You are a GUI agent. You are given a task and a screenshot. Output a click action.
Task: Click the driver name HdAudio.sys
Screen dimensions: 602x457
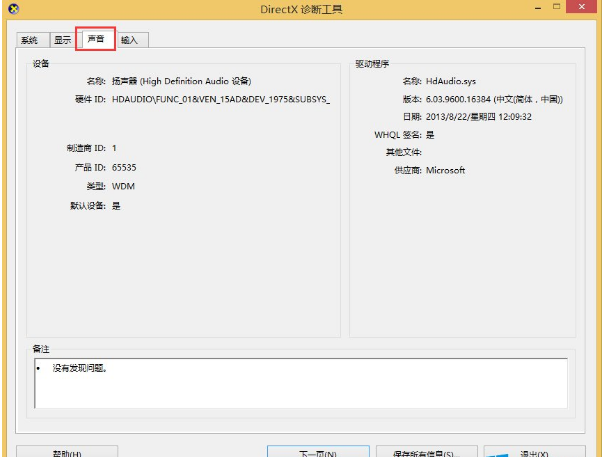tap(451, 81)
